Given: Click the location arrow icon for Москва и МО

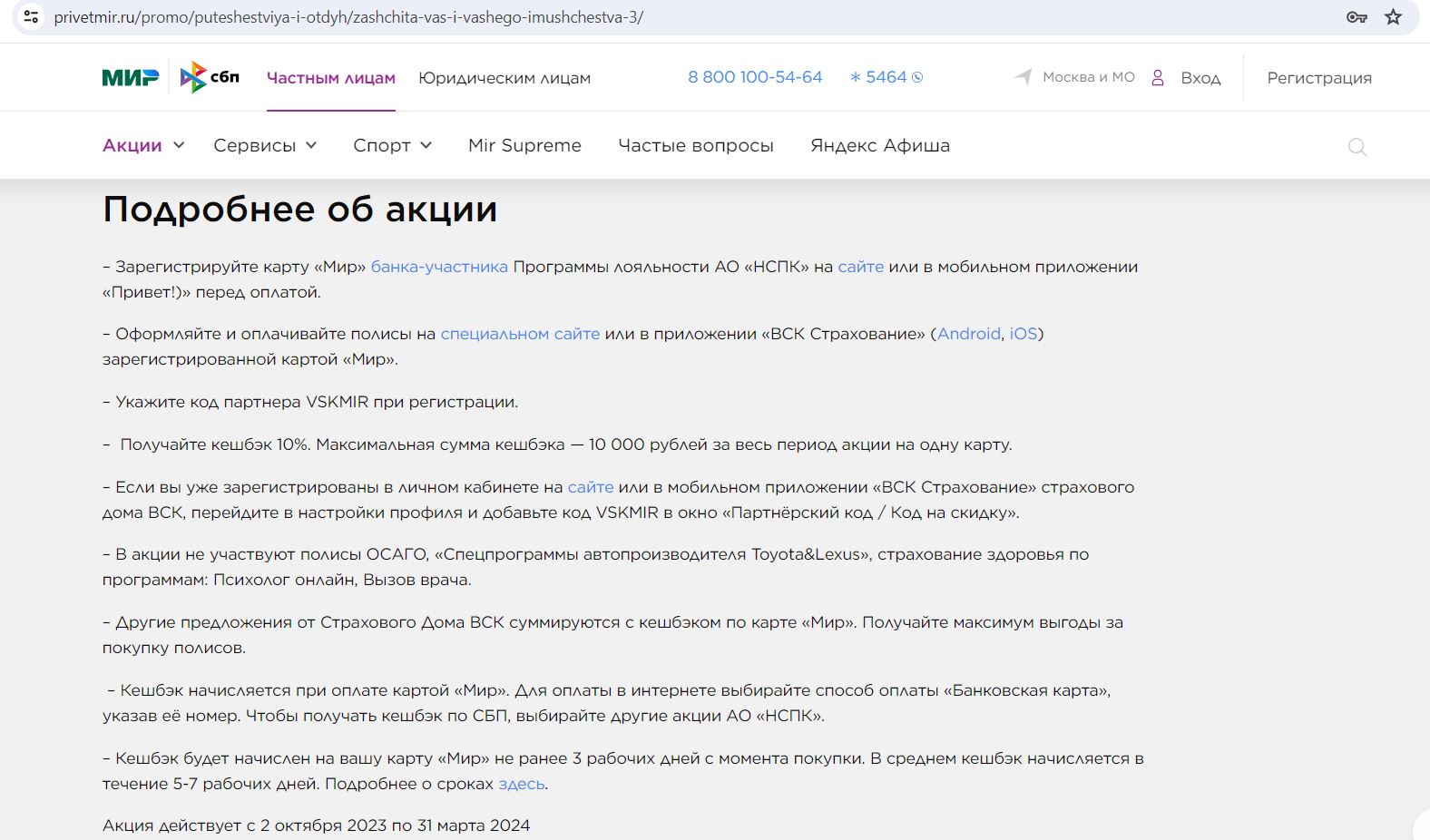Looking at the screenshot, I should click(1024, 77).
